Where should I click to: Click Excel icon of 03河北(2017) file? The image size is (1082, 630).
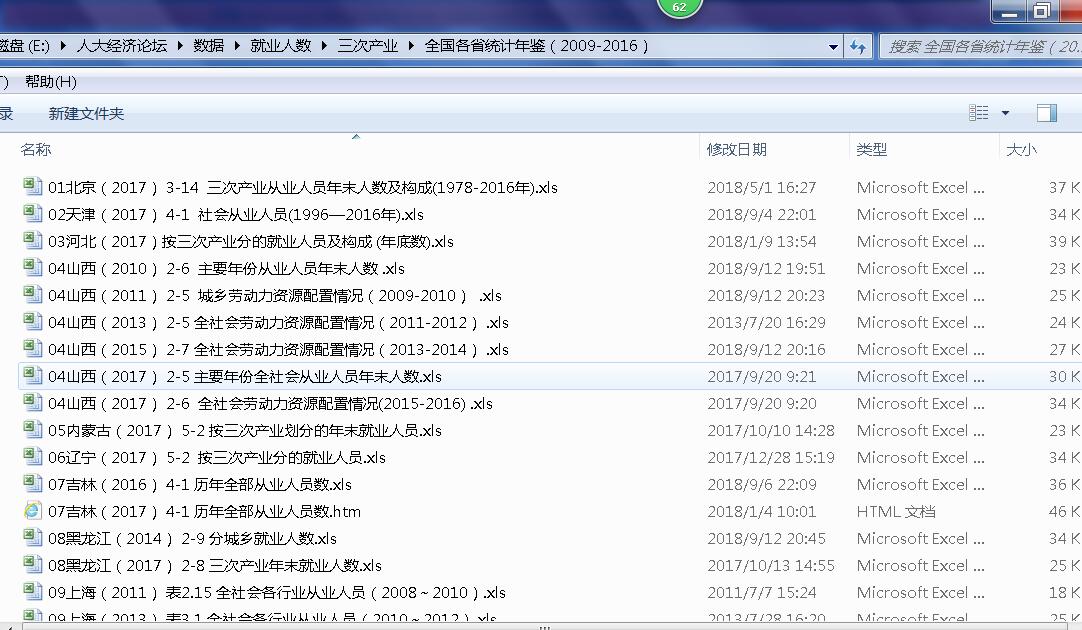(32, 241)
